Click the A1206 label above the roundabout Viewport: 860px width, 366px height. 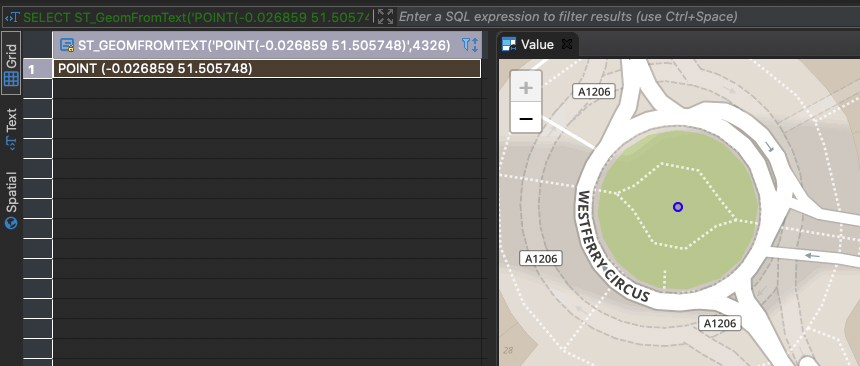pyautogui.click(x=594, y=92)
